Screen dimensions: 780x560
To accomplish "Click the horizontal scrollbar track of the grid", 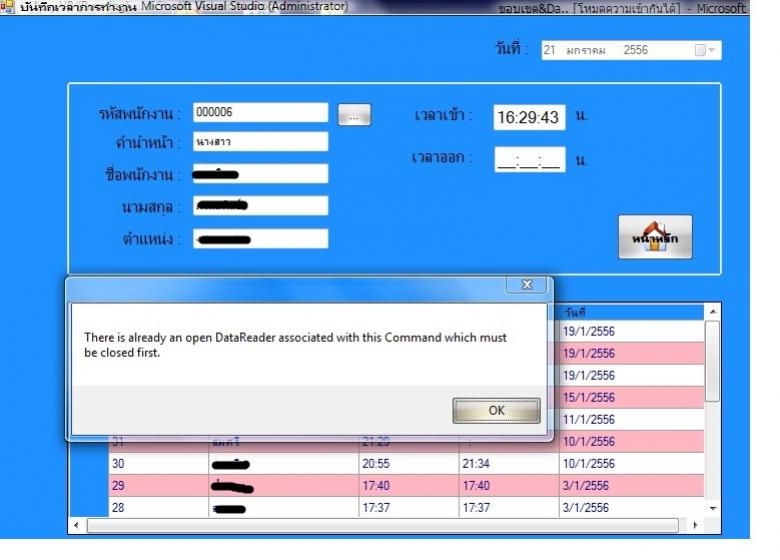I will click(x=383, y=525).
